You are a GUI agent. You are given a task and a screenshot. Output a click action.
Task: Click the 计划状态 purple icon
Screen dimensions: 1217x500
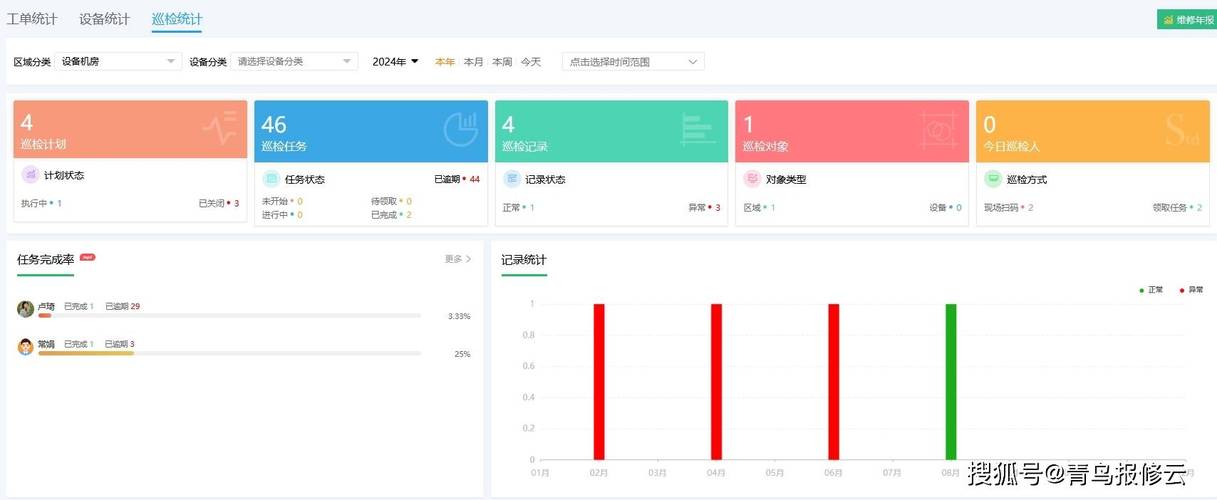point(31,175)
